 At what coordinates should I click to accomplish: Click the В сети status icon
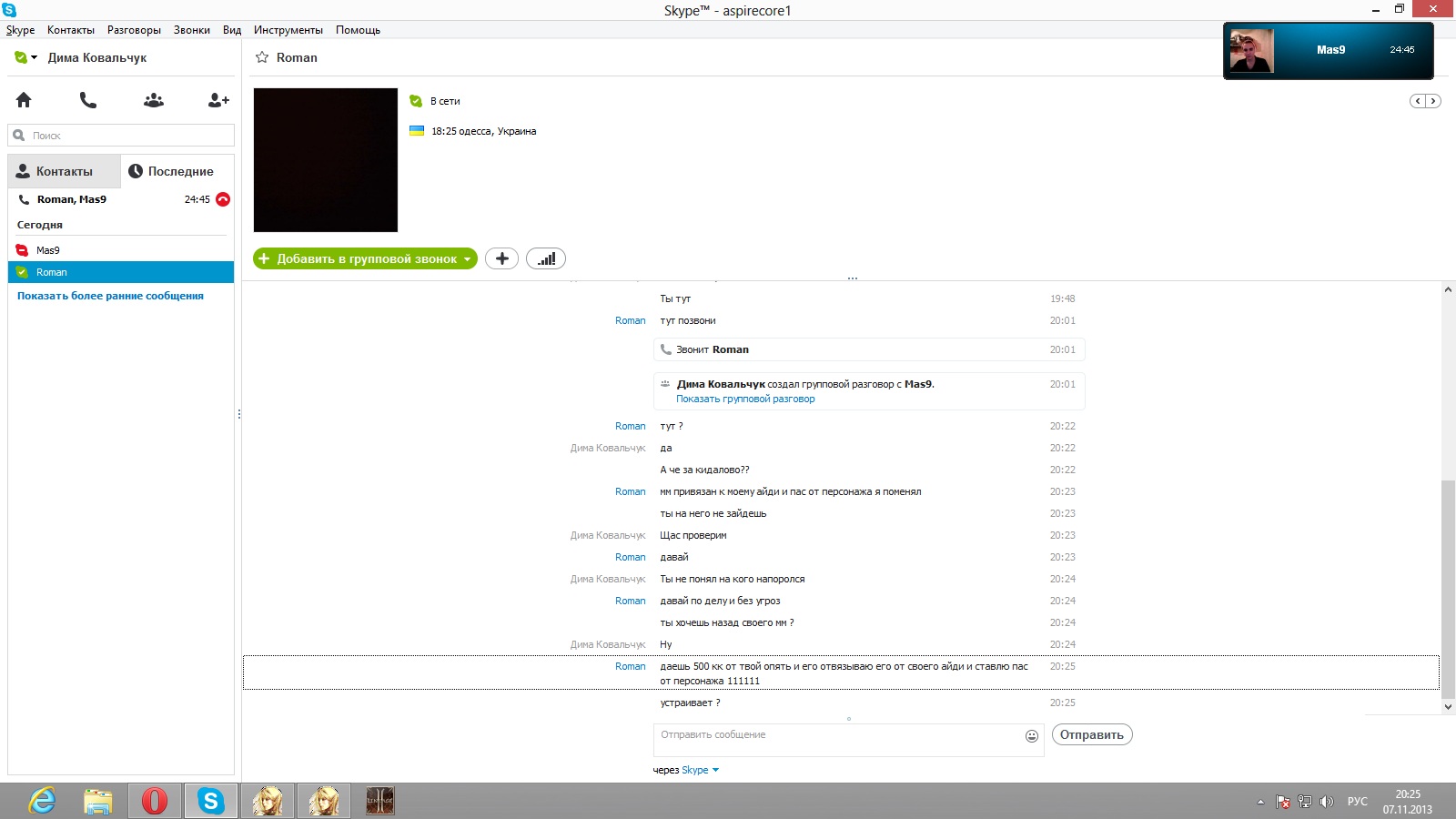[416, 101]
